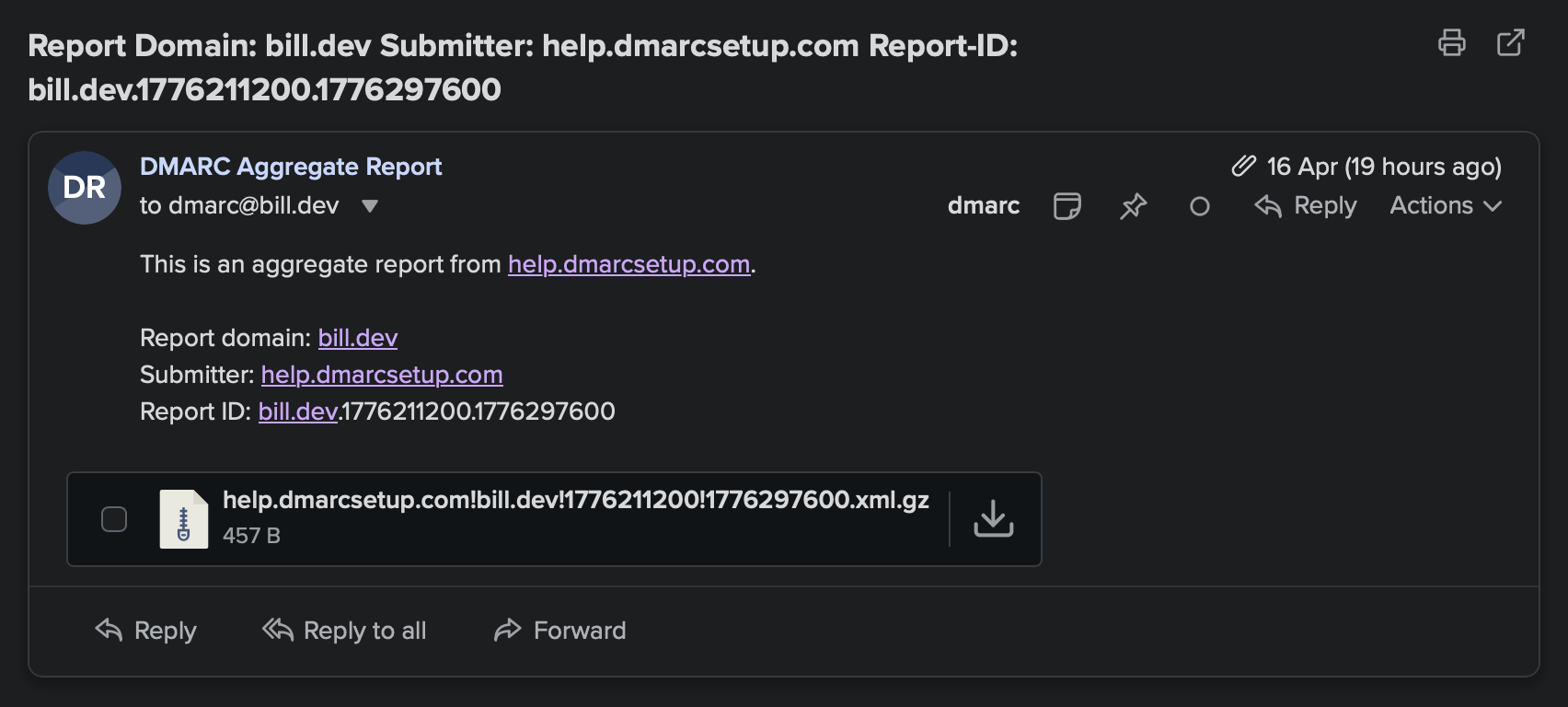Click the Report ID bill.dev link

296,411
